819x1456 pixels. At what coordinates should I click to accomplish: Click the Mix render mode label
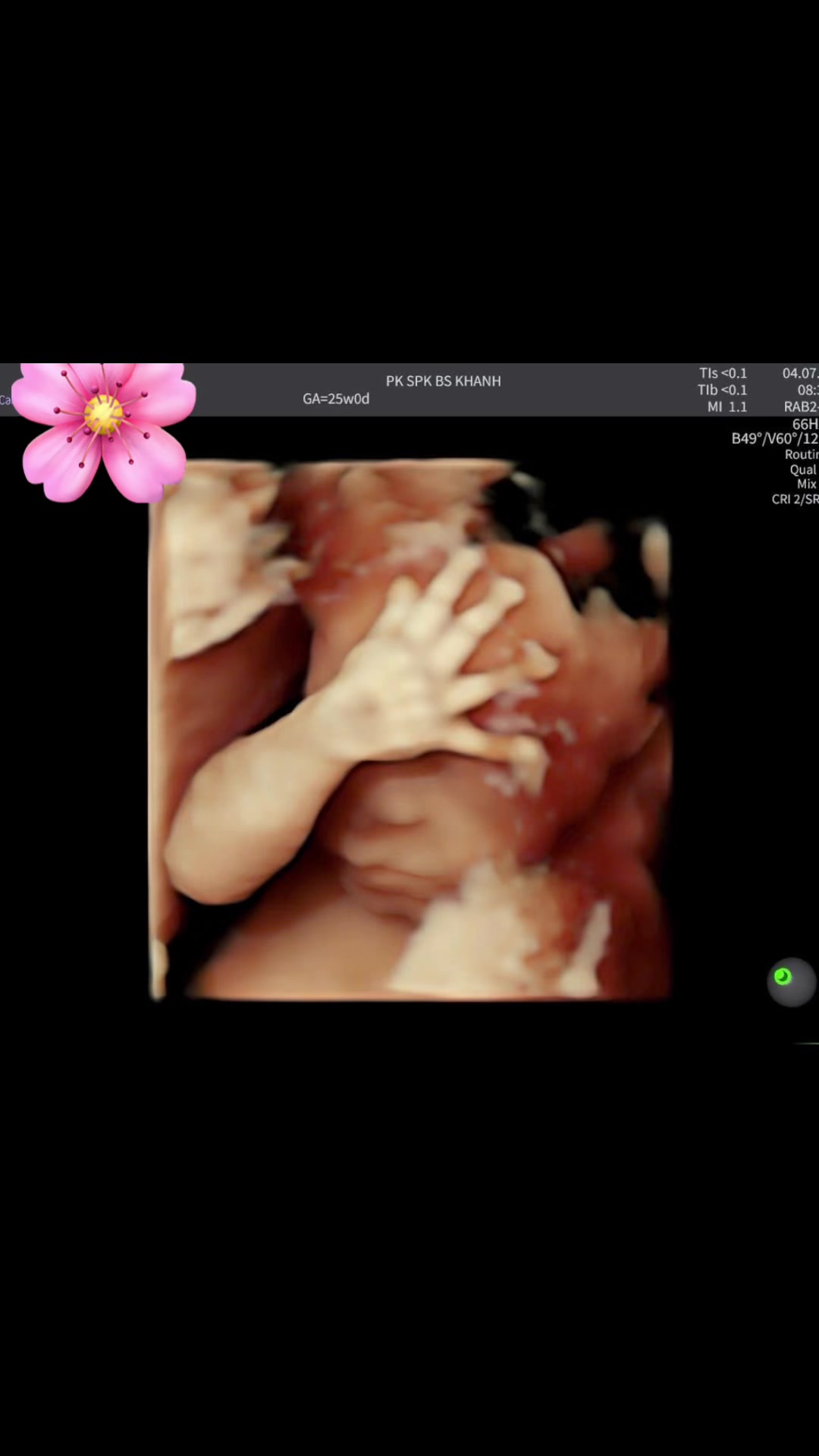click(x=806, y=484)
